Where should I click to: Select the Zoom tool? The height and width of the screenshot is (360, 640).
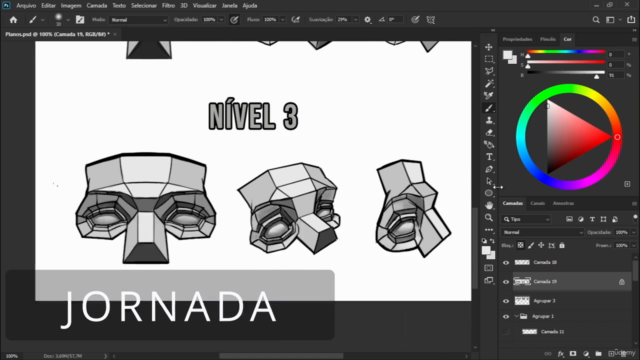pos(489,218)
